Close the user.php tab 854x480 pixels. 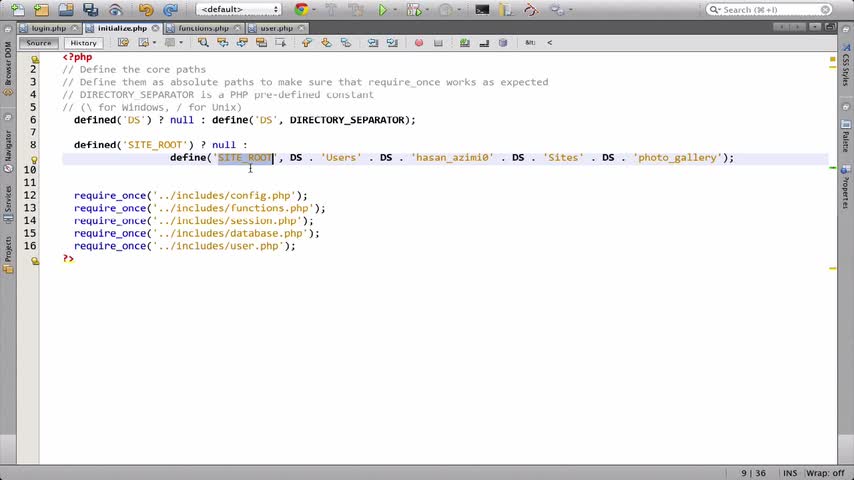click(x=301, y=28)
